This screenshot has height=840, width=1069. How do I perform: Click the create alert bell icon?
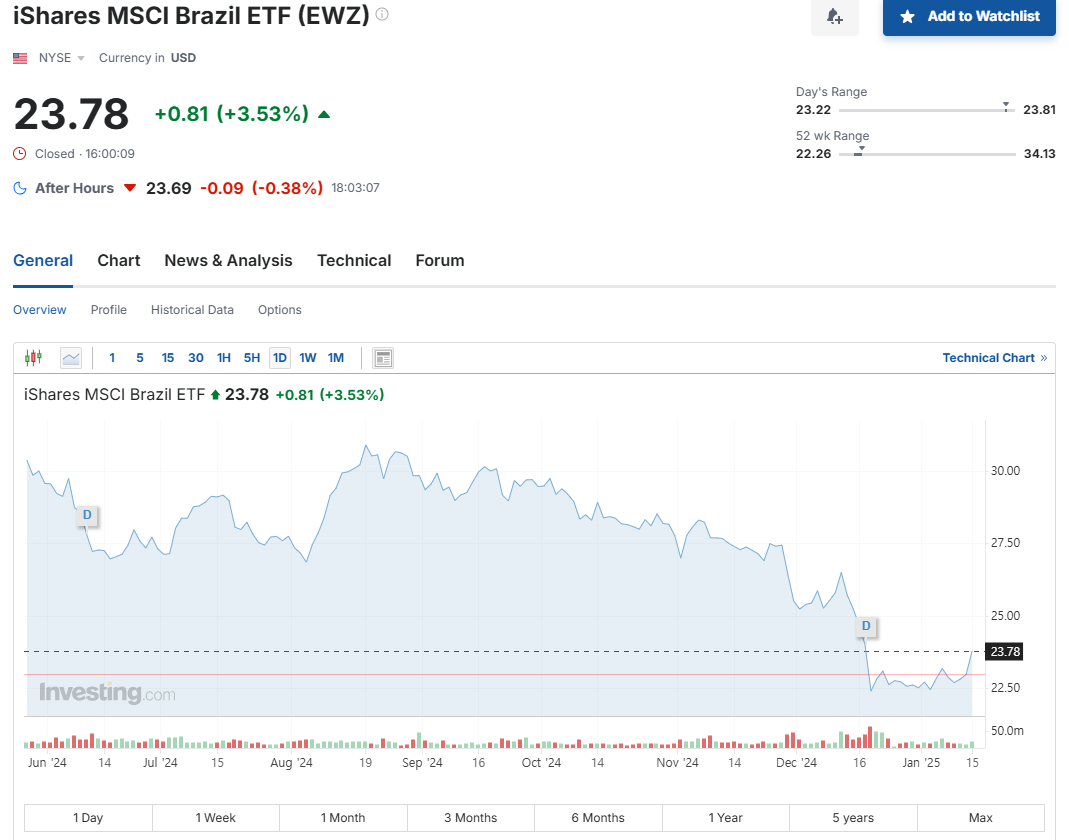coord(834,17)
